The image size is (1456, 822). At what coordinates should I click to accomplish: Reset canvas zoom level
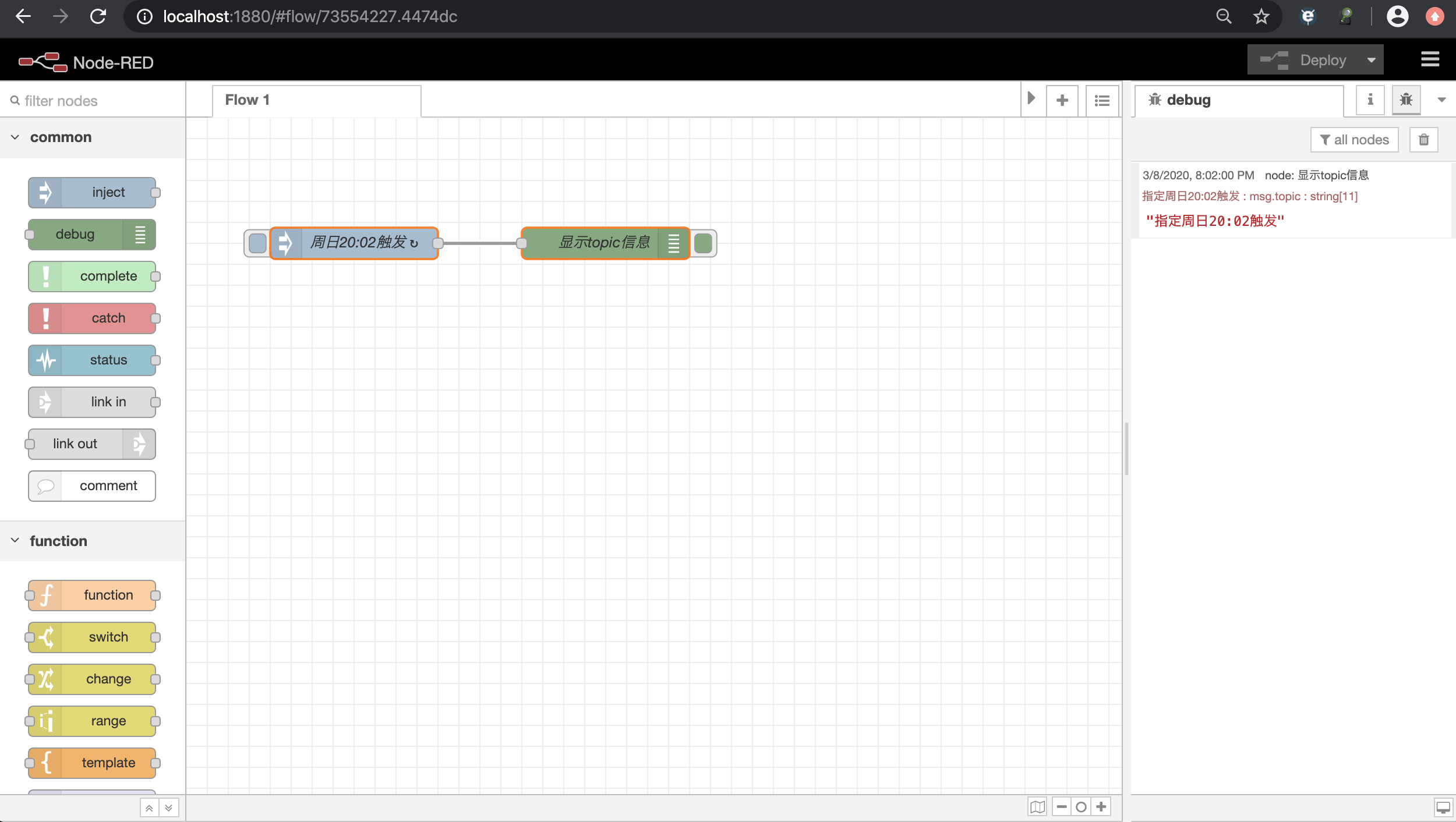point(1082,807)
